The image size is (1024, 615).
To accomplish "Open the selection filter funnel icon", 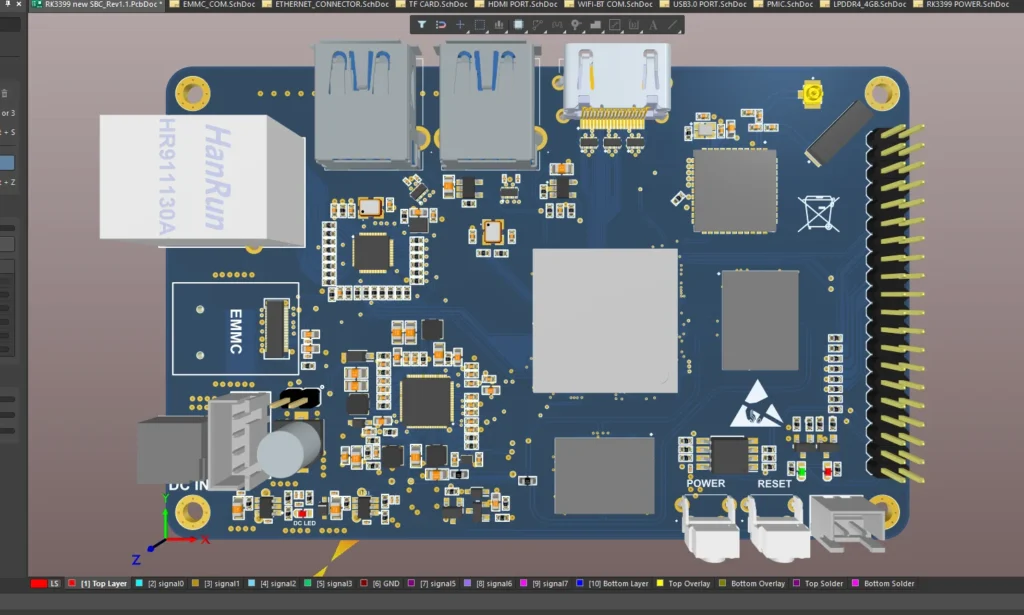I will pos(422,24).
